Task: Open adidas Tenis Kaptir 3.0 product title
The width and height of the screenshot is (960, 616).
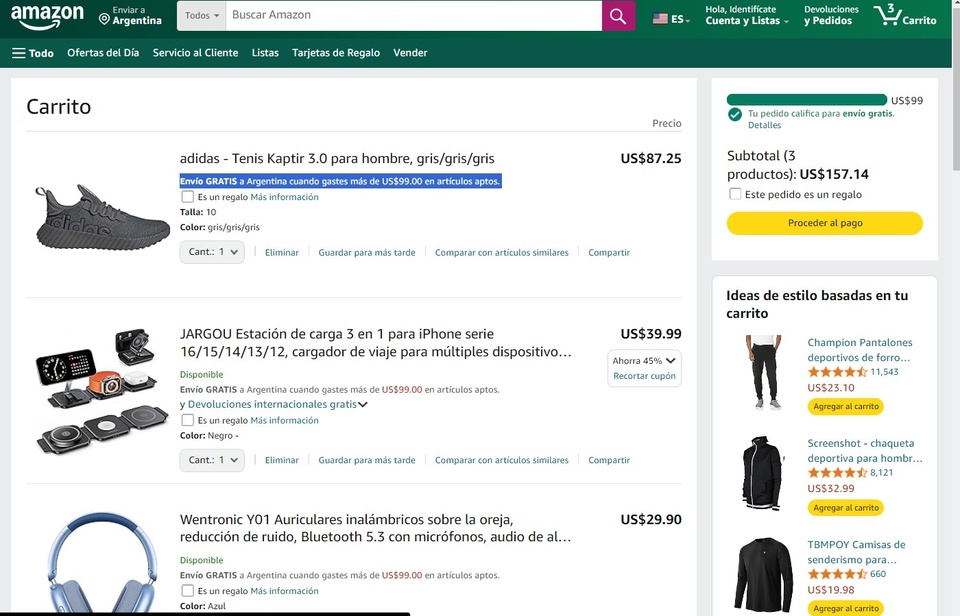Action: pos(337,159)
